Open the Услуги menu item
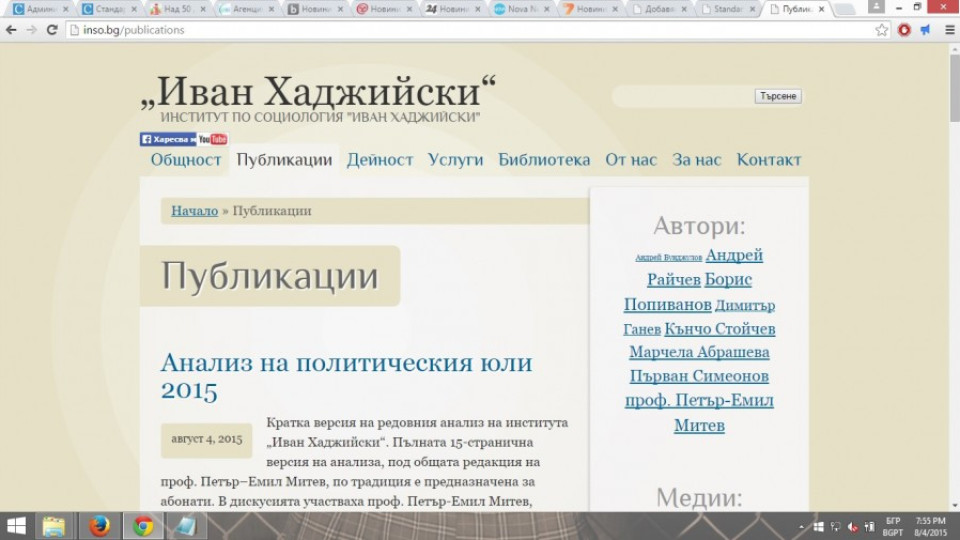The width and height of the screenshot is (960, 540). (456, 160)
